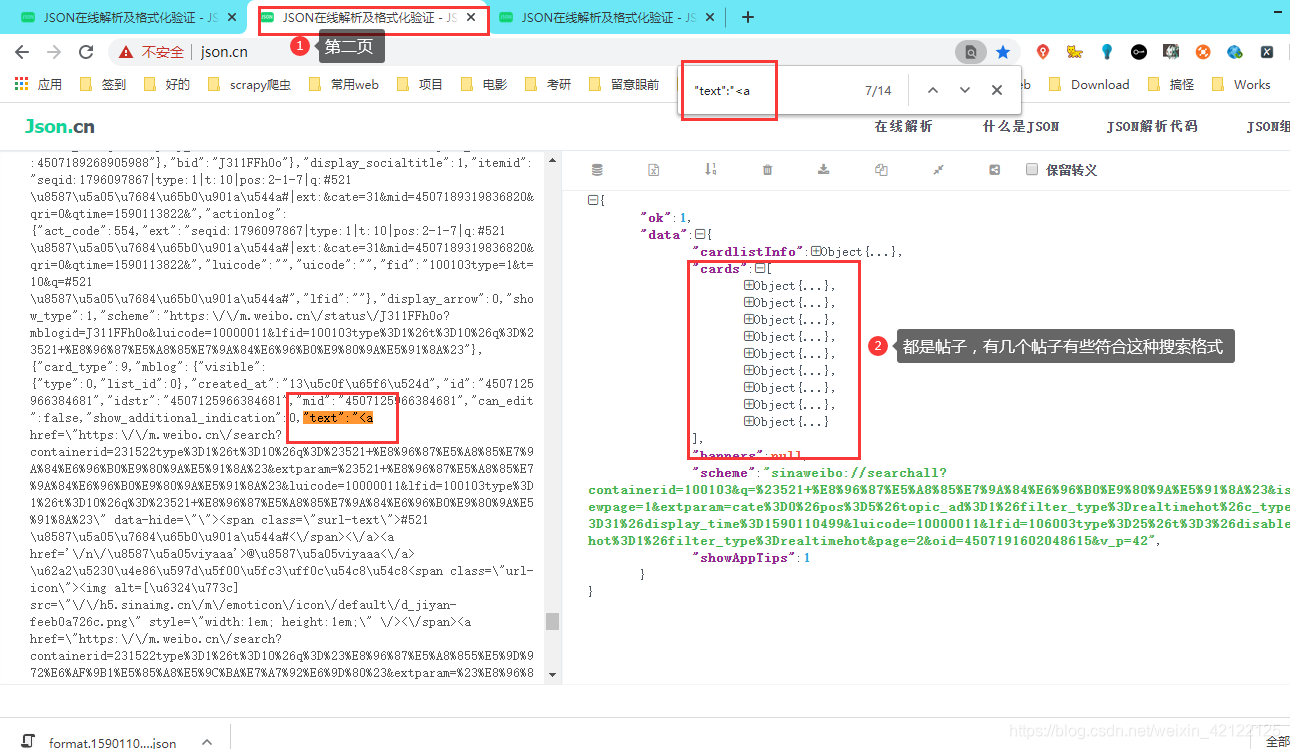Open the JSON解析代码 menu item
Screen dimensions: 1290x749
(x=1151, y=126)
